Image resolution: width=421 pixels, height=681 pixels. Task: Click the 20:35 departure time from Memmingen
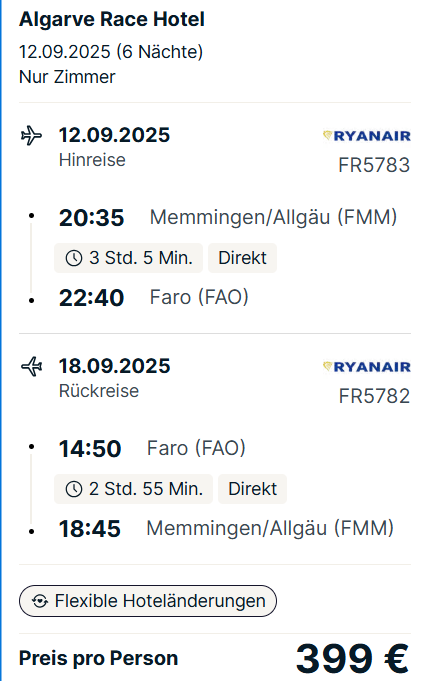click(92, 218)
